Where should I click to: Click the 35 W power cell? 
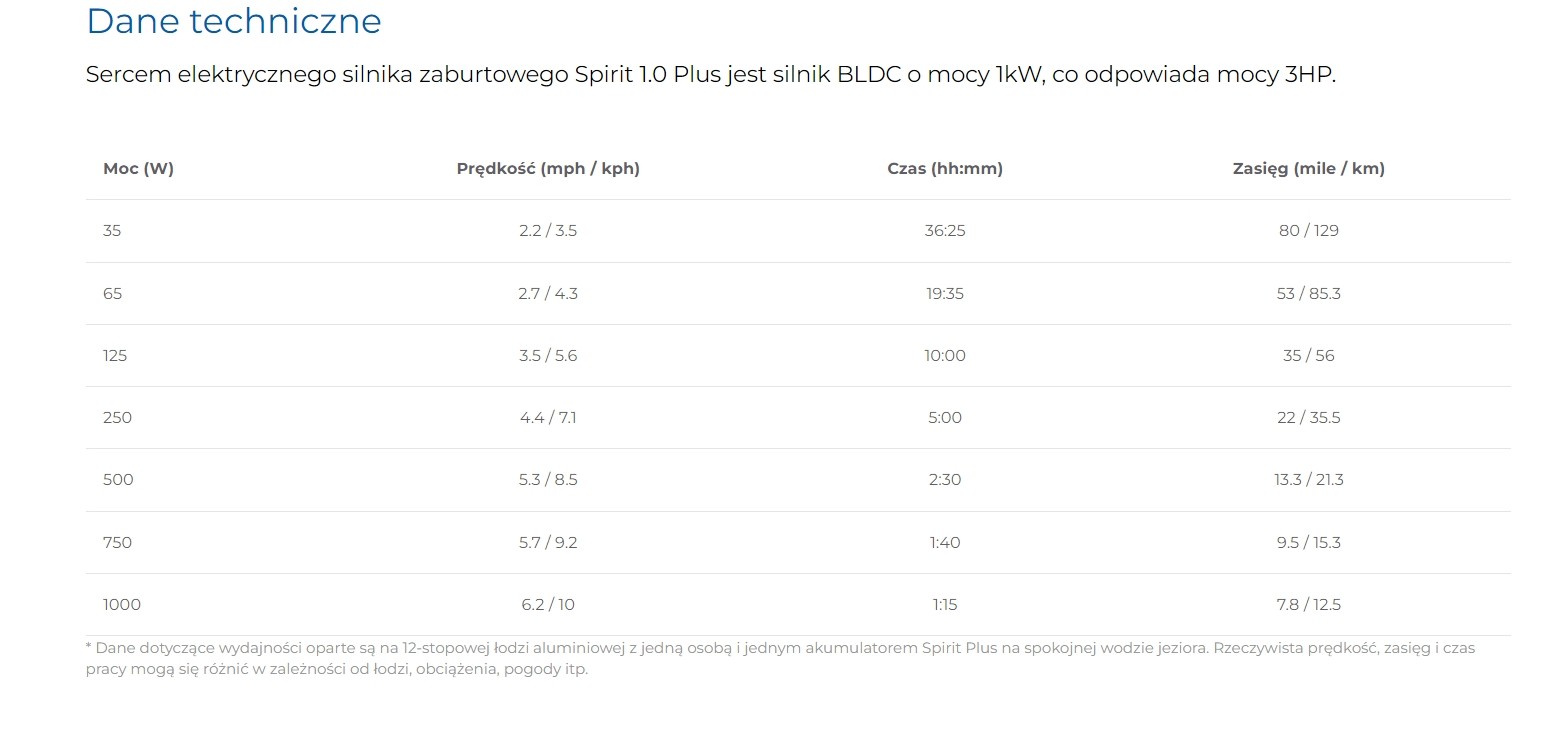pyautogui.click(x=112, y=231)
